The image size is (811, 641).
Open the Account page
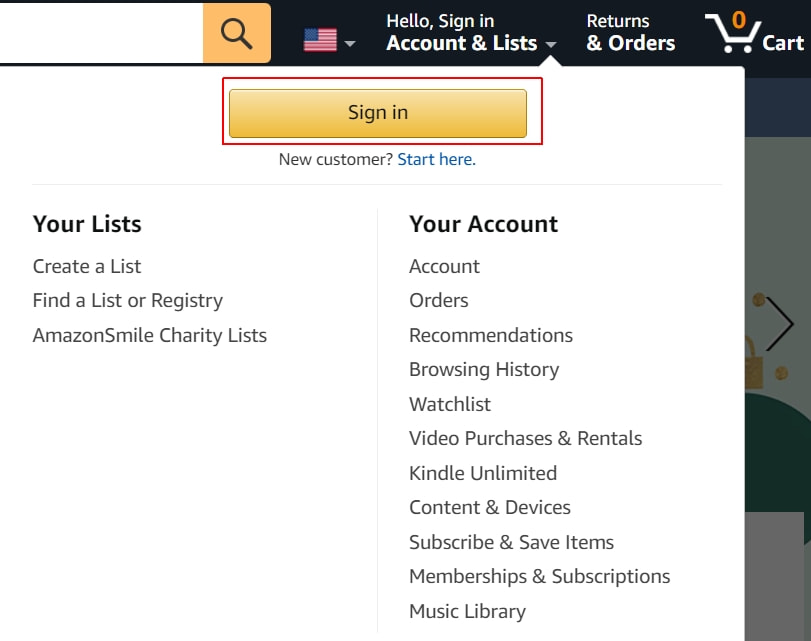(444, 266)
